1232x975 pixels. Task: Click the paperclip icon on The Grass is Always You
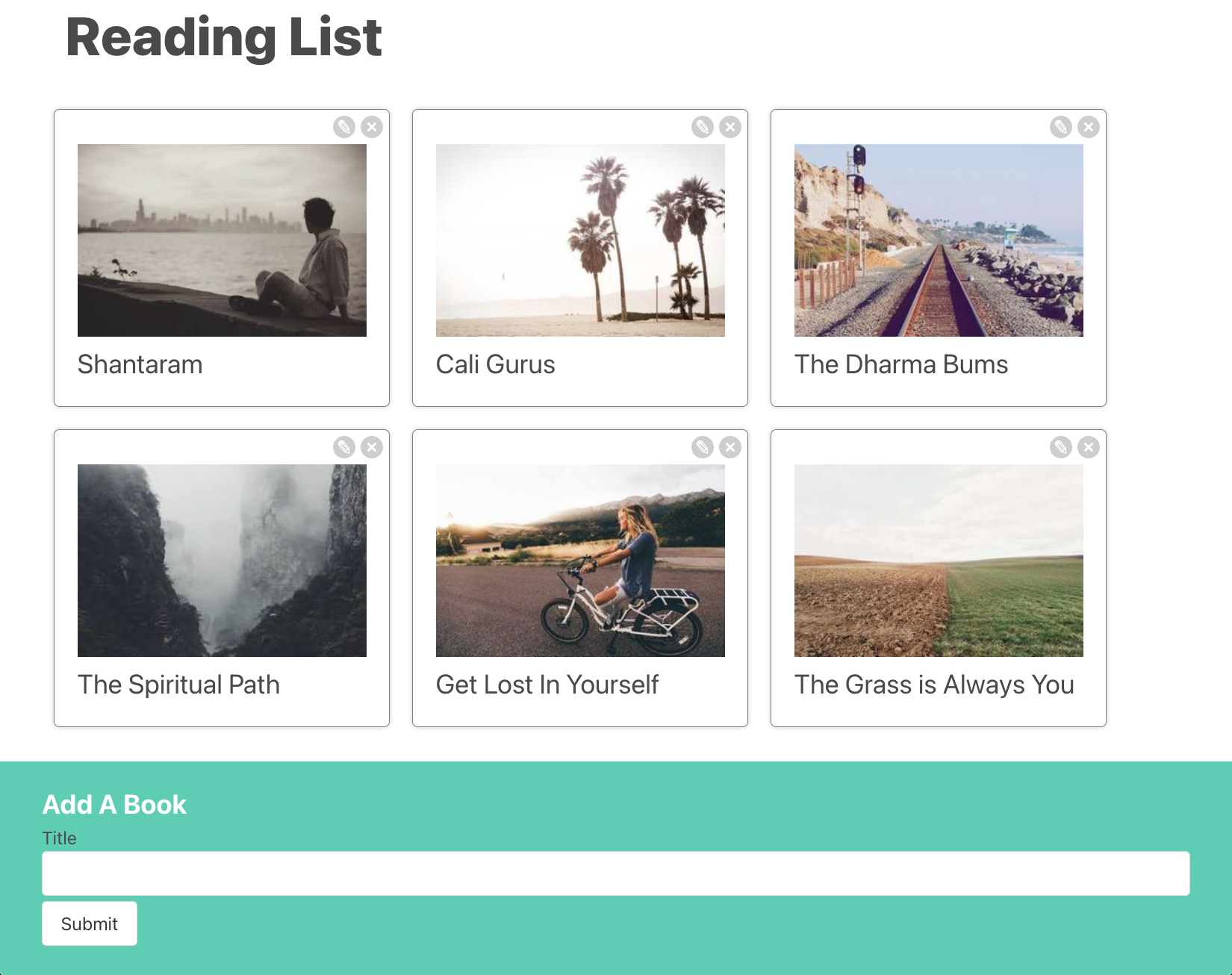tap(1060, 446)
